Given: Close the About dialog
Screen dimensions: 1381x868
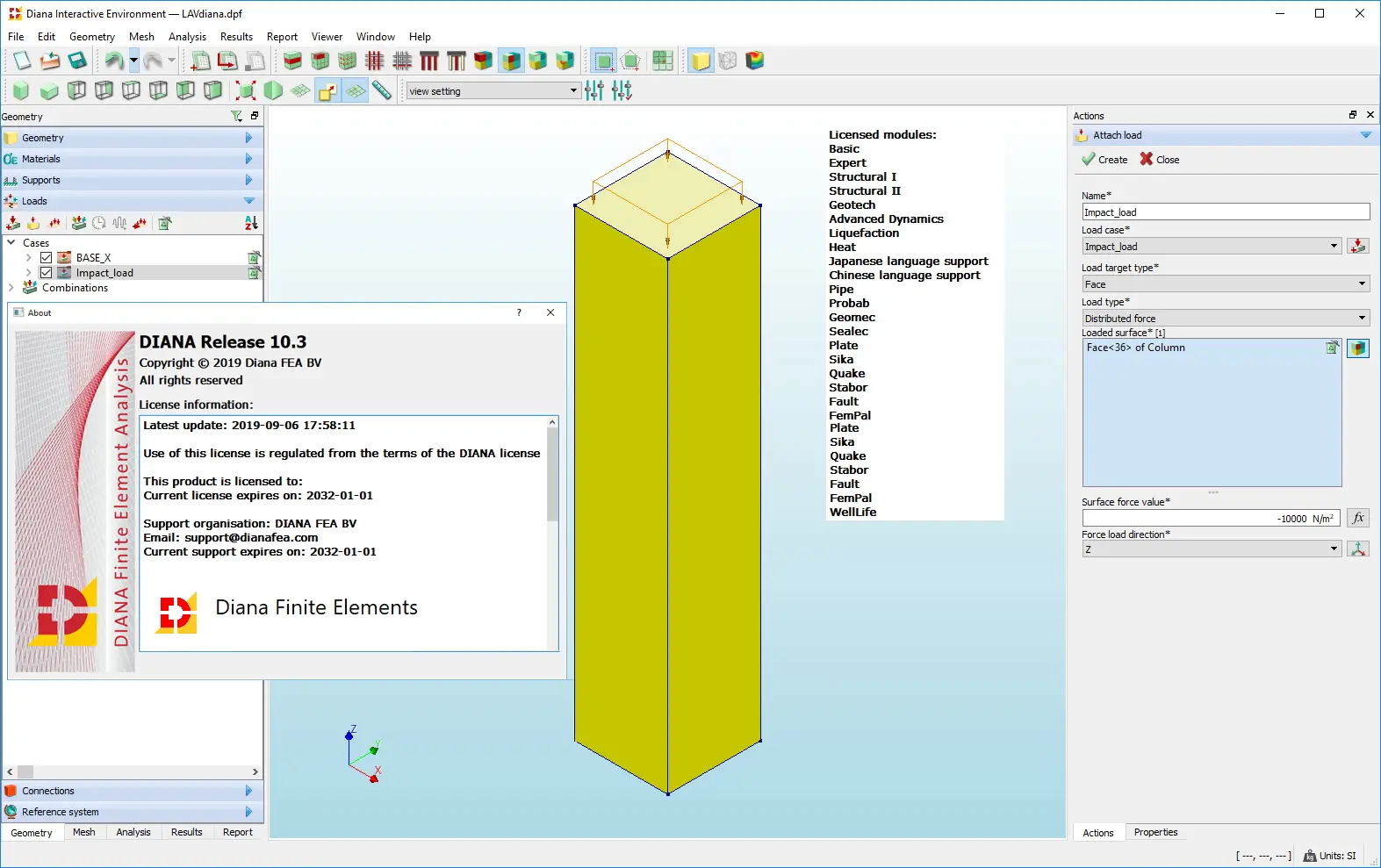Looking at the screenshot, I should coord(550,312).
